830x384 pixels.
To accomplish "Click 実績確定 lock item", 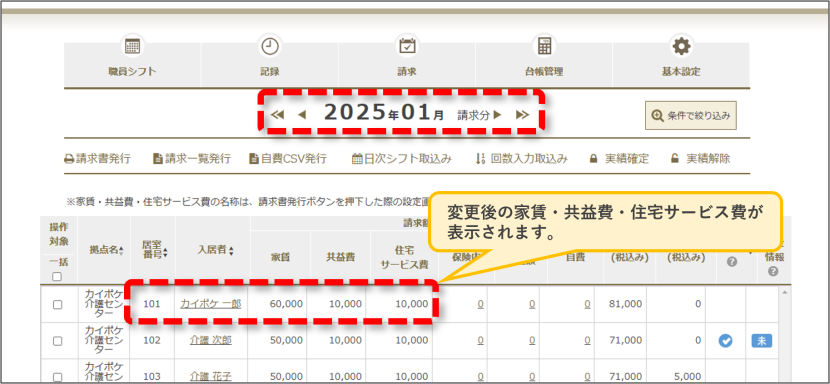I will tap(619, 158).
